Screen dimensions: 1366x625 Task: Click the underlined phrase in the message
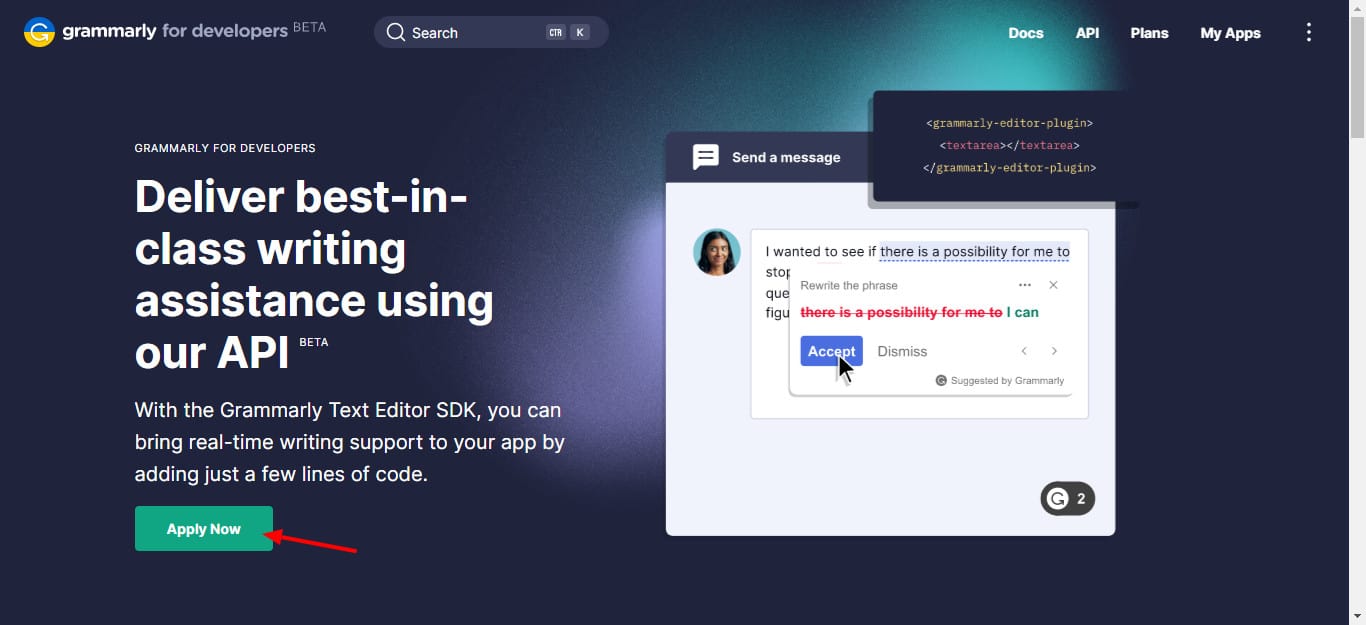point(974,252)
